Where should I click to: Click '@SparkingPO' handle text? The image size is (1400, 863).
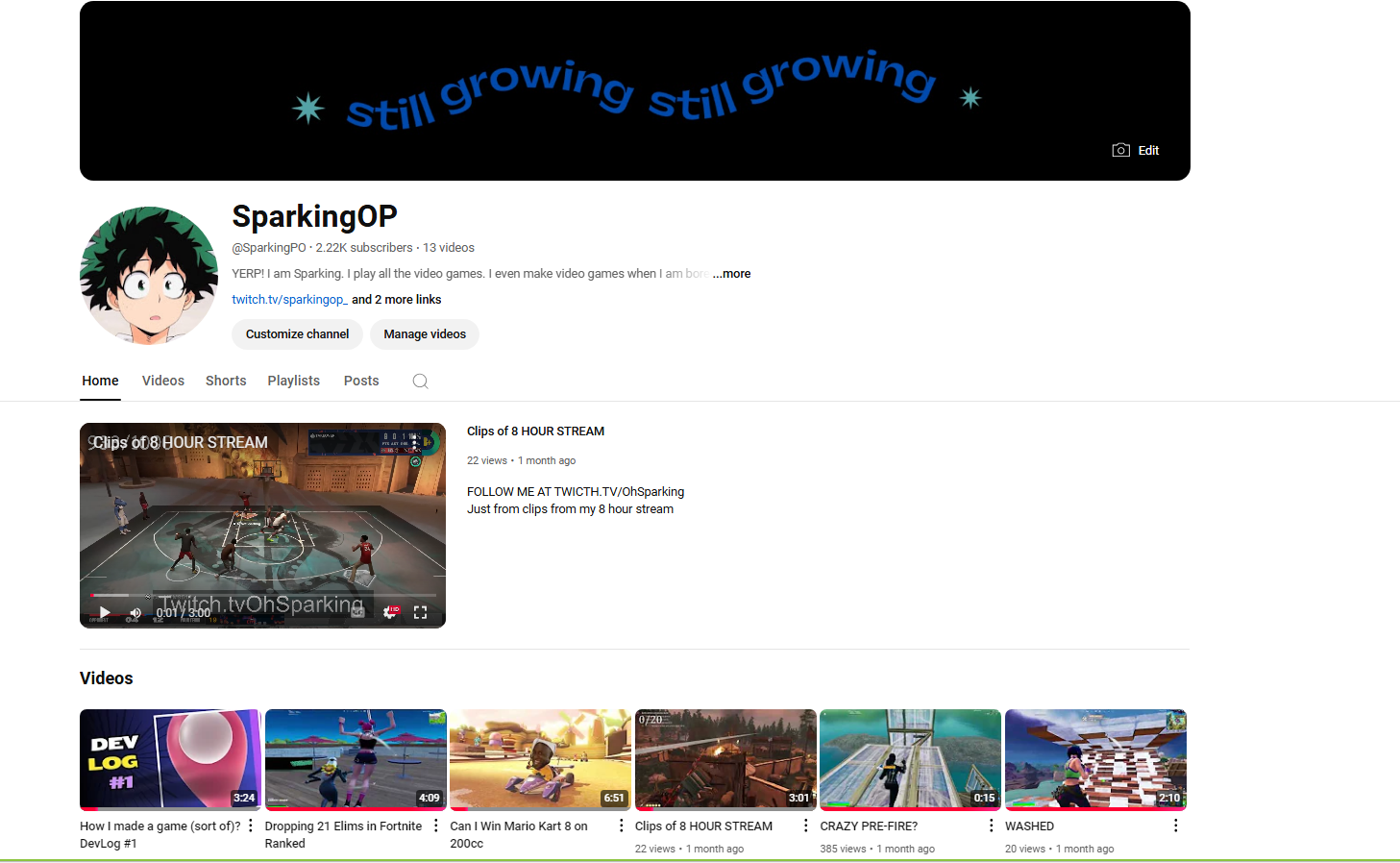click(269, 248)
